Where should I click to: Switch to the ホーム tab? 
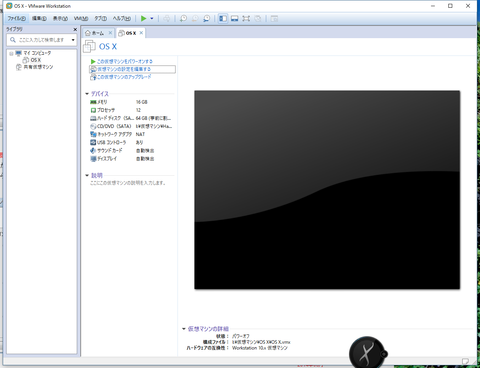coord(98,33)
